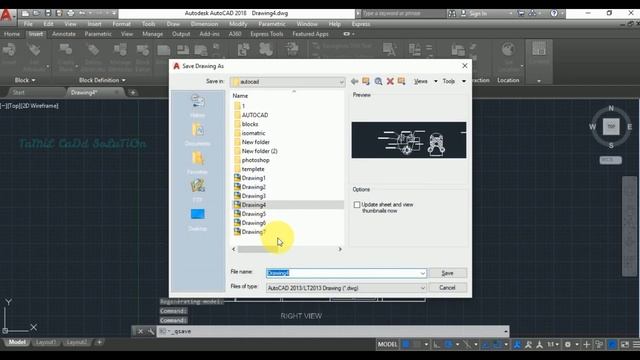The image size is (640, 360).
Task: Open the FTP place in the sidebar
Action: coord(198,190)
